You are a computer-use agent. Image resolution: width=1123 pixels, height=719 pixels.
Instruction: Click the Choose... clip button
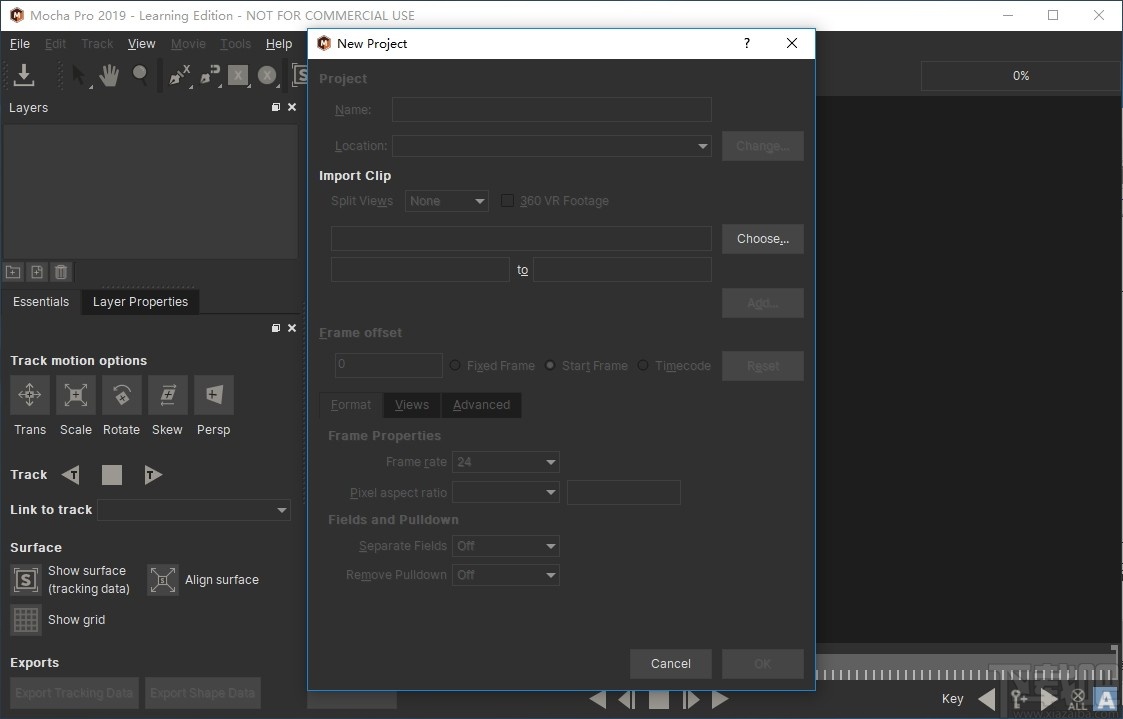763,239
